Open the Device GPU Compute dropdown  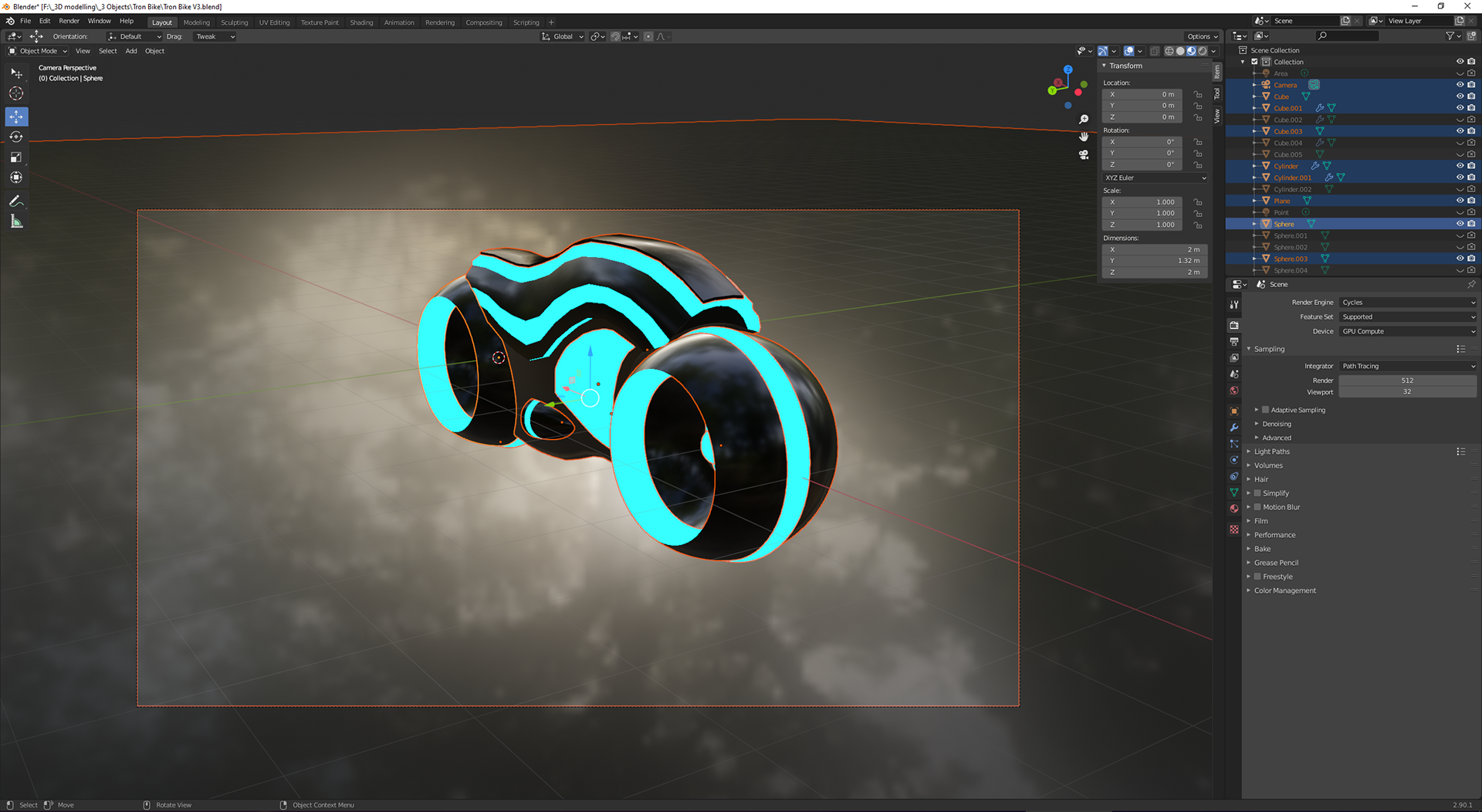[1408, 331]
